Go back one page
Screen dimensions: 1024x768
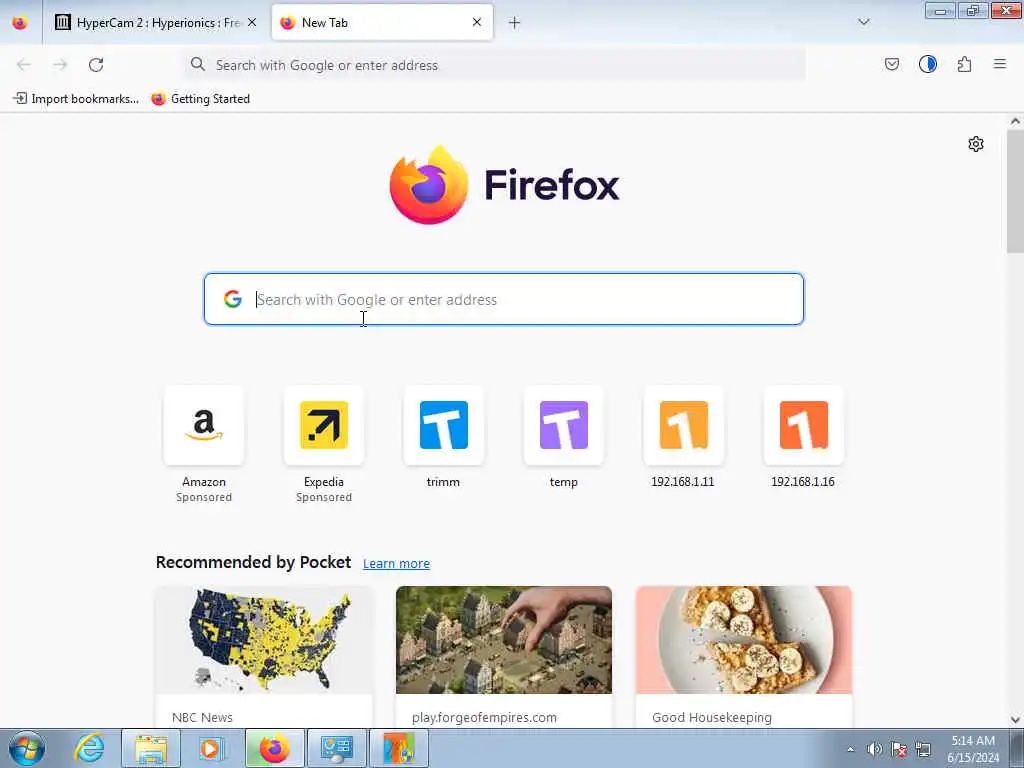coord(24,65)
